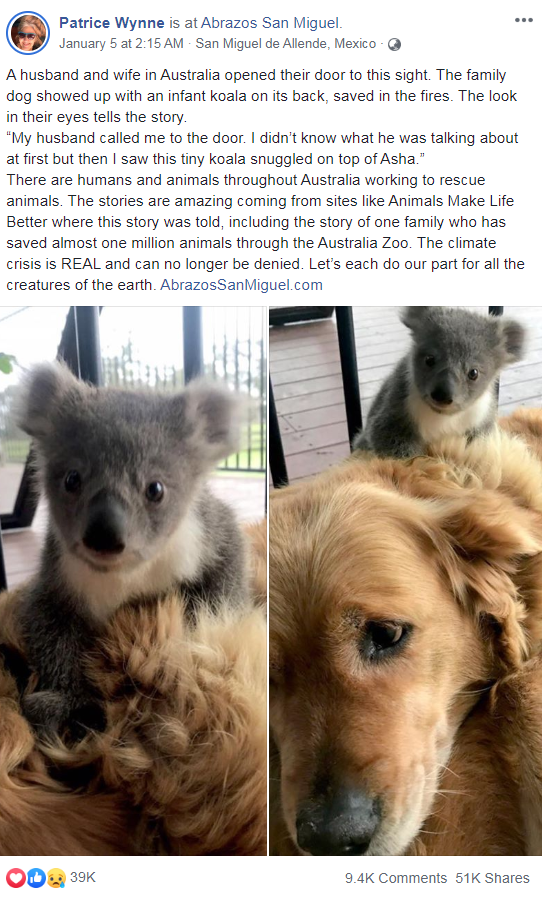The height and width of the screenshot is (897, 542).
Task: Click Patrice Wynne's profile picture
Action: click(28, 33)
